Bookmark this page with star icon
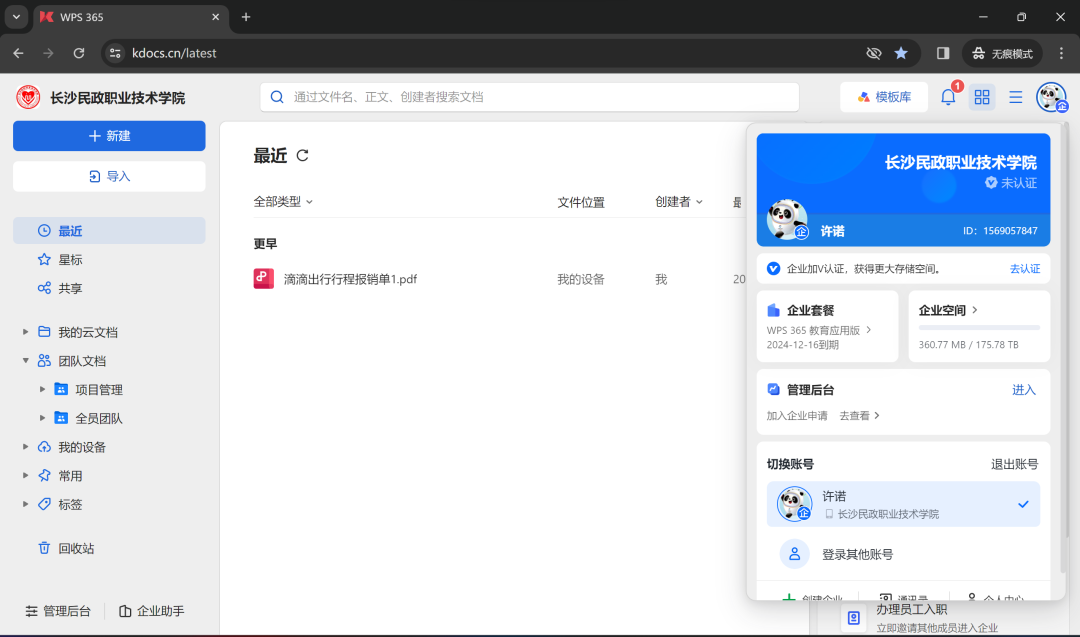 901,53
